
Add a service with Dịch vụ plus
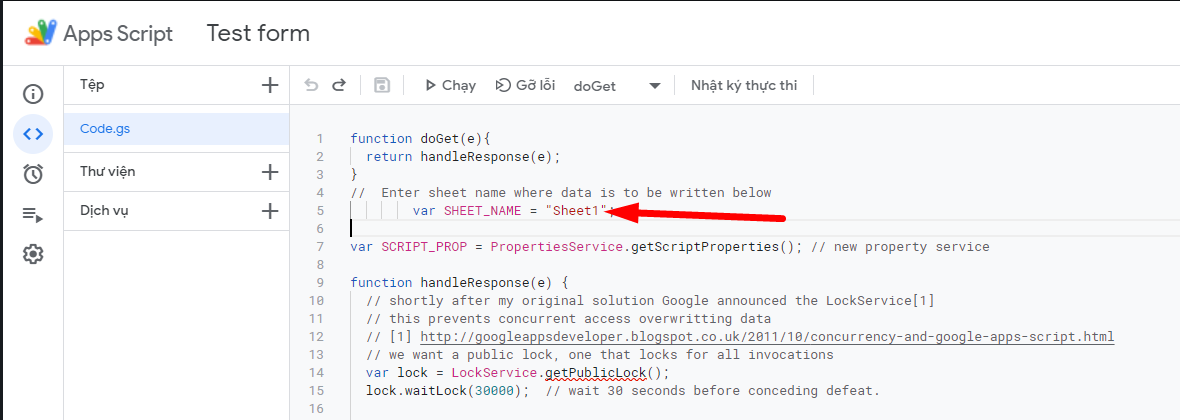point(269,212)
